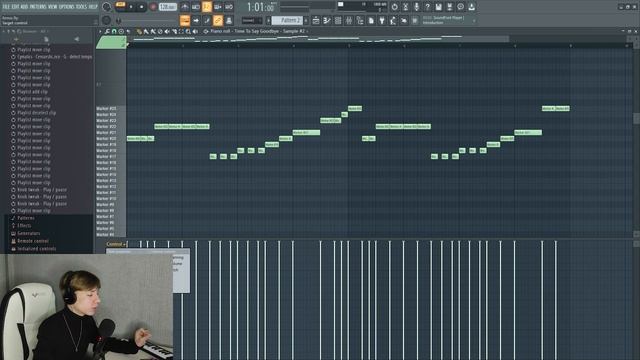This screenshot has height=360, width=640.
Task: Toggle overdub blend recording
Action: [218, 7]
